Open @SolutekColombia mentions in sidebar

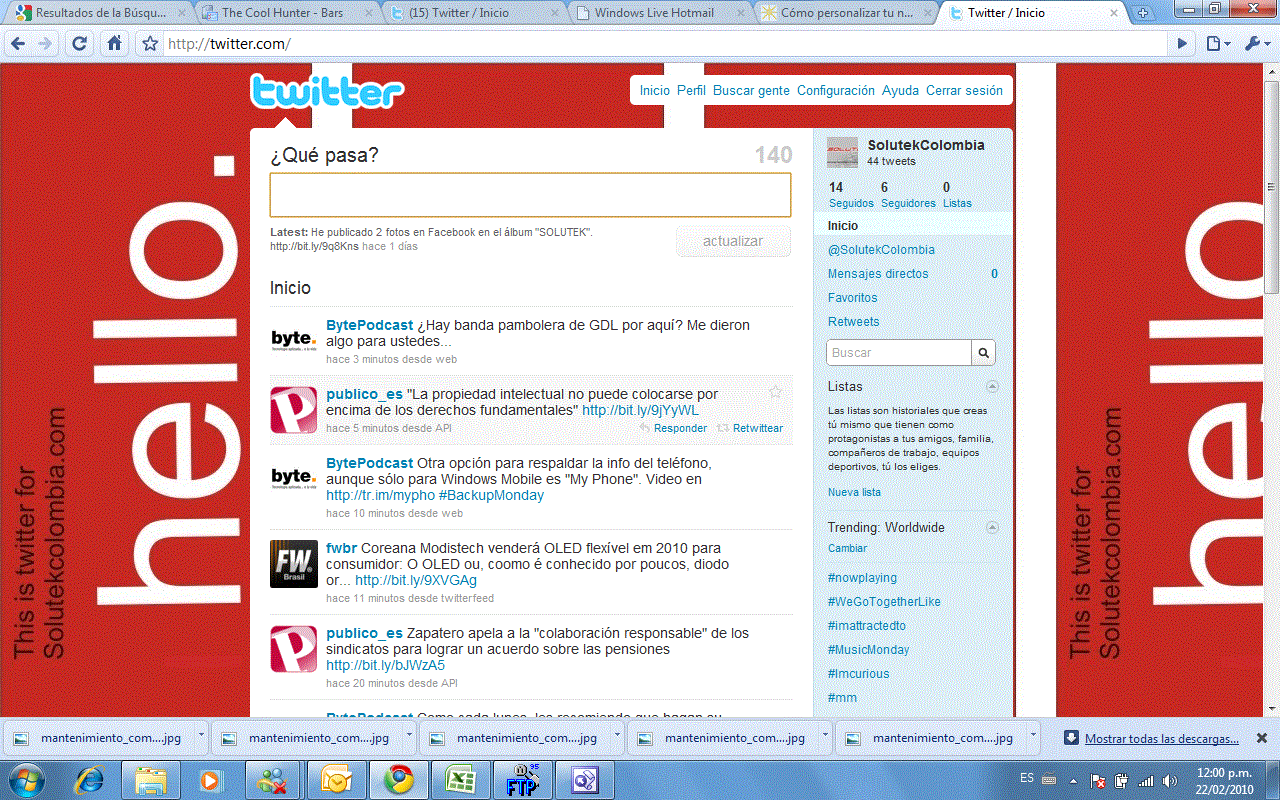coord(881,250)
